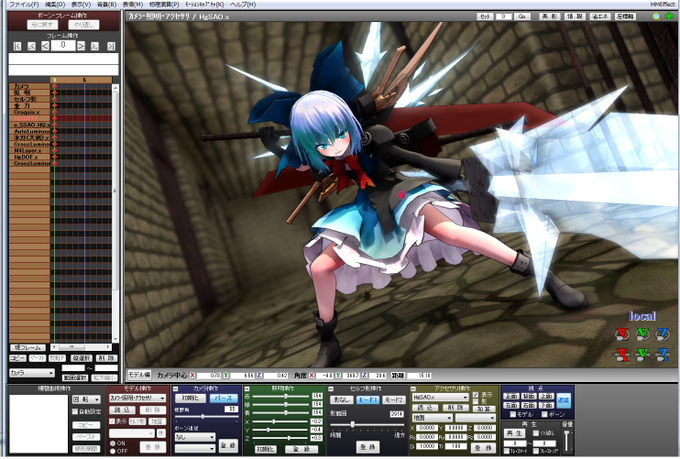Toggle the repeat playback checkbox
The height and width of the screenshot is (459, 680).
coord(536,433)
